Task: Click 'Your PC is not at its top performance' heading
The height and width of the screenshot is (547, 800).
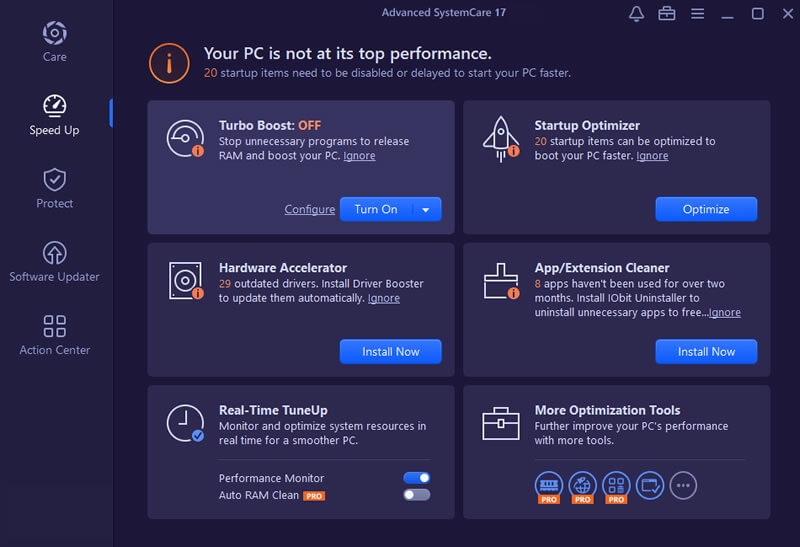Action: [x=347, y=54]
